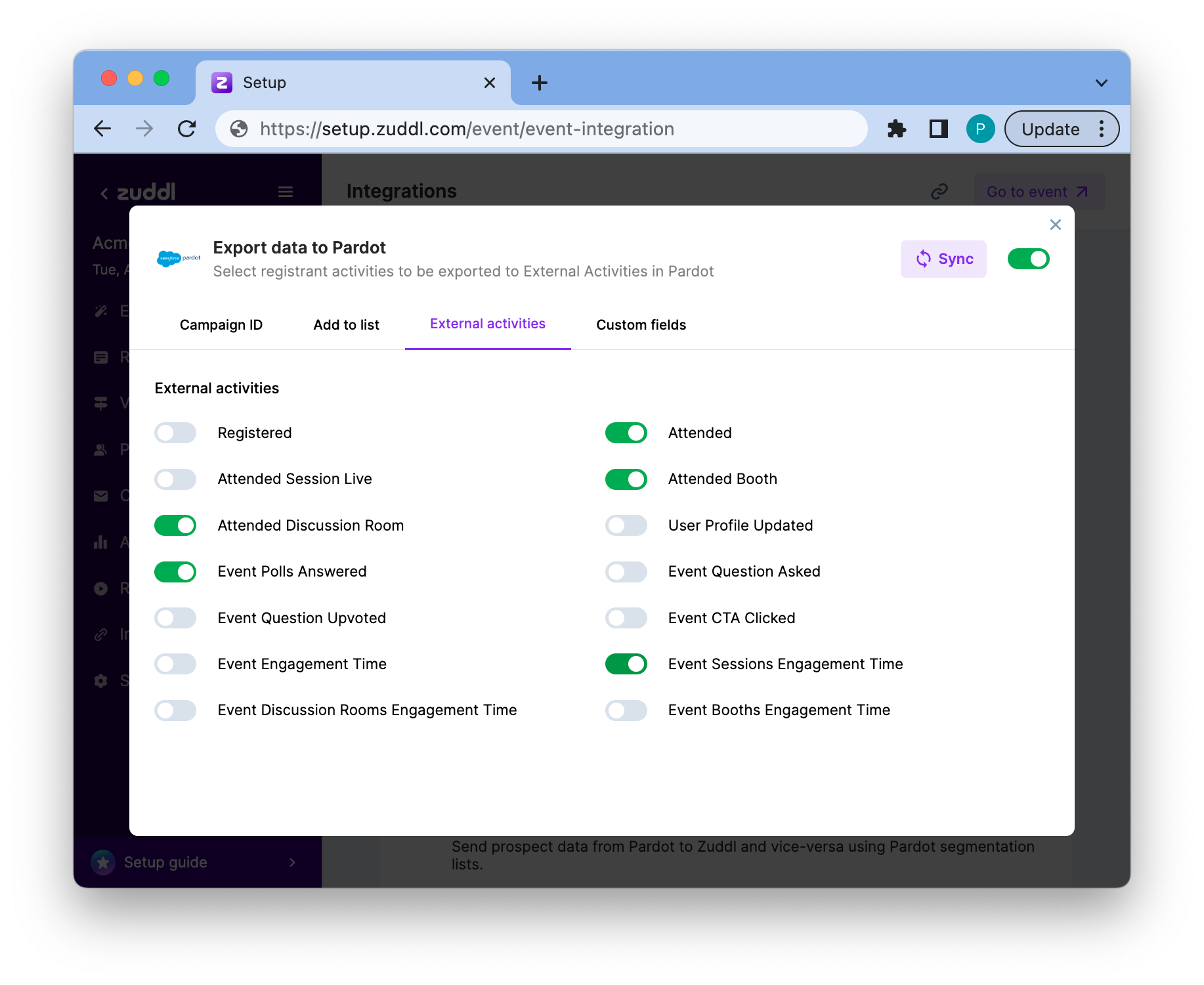Click the Integrations page title
Viewport: 1204px width, 985px height.
(402, 191)
